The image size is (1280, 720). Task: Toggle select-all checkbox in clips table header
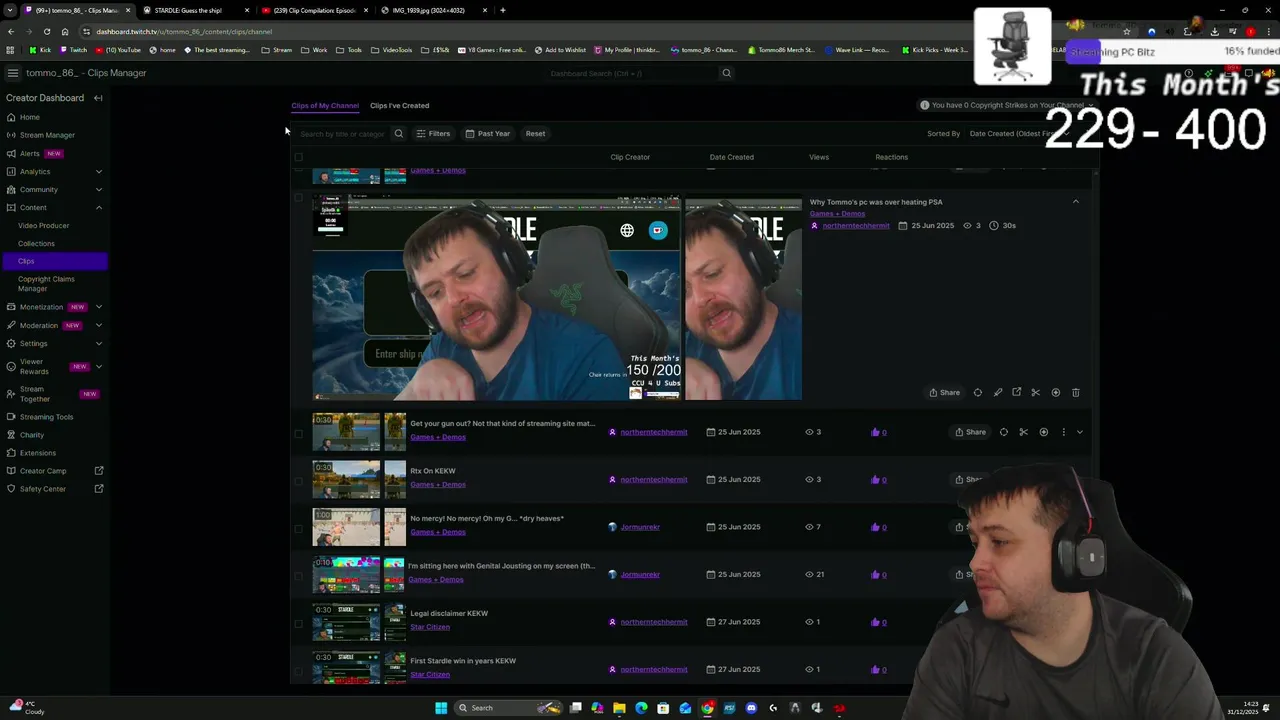click(298, 157)
